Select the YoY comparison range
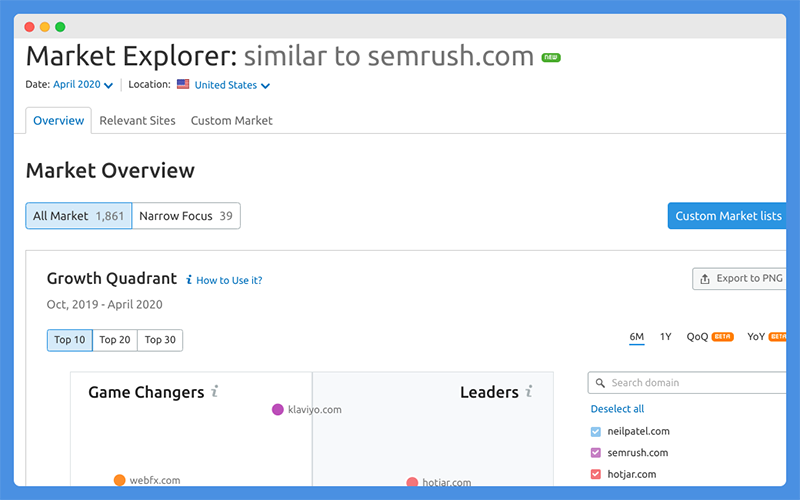This screenshot has width=800, height=500. coord(756,337)
